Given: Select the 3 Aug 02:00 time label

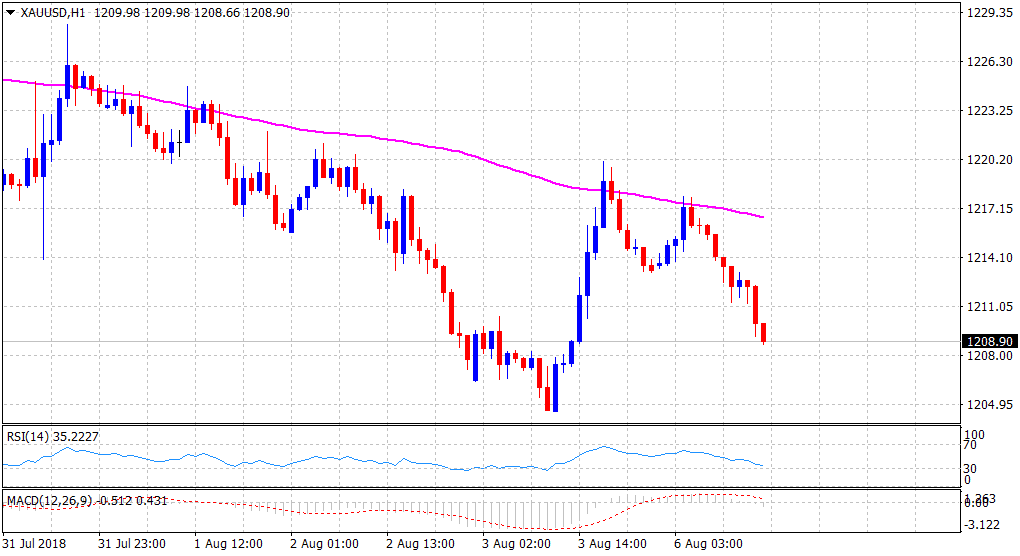Looking at the screenshot, I should point(518,544).
